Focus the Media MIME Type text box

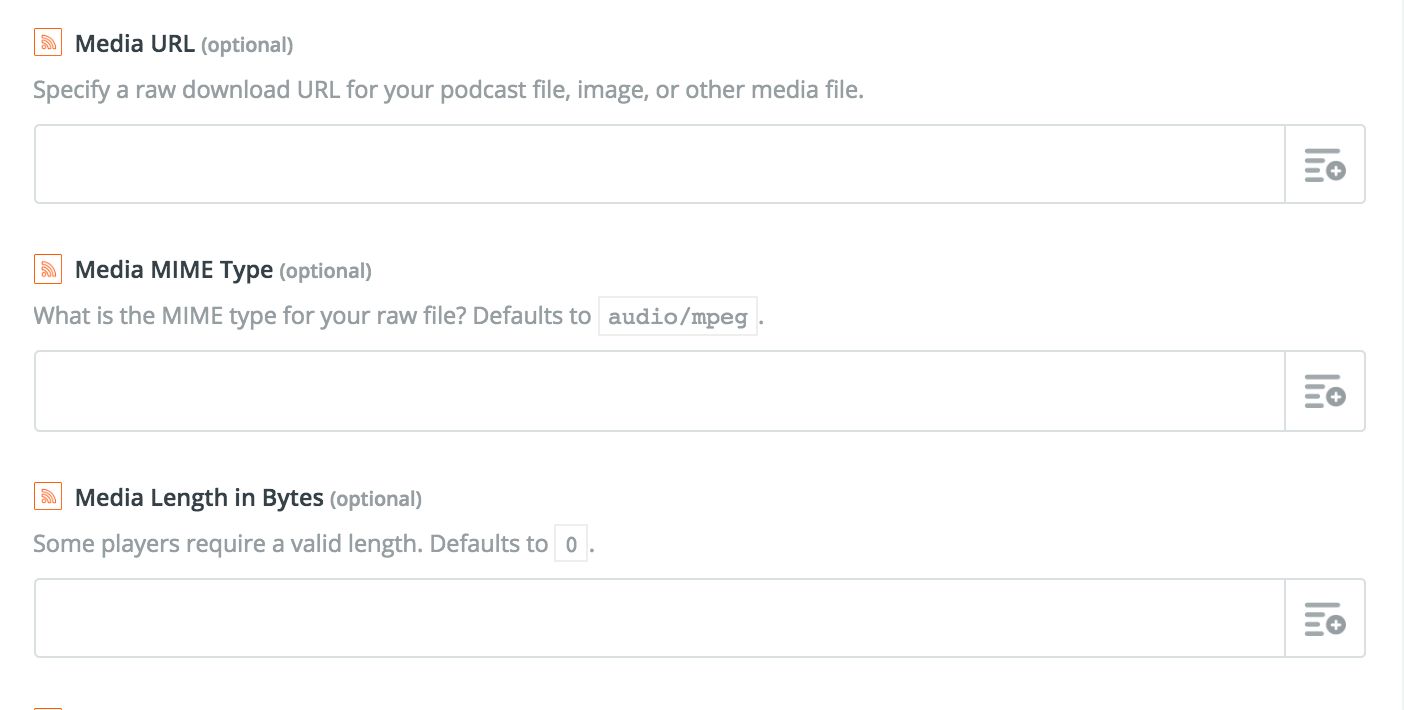click(660, 391)
